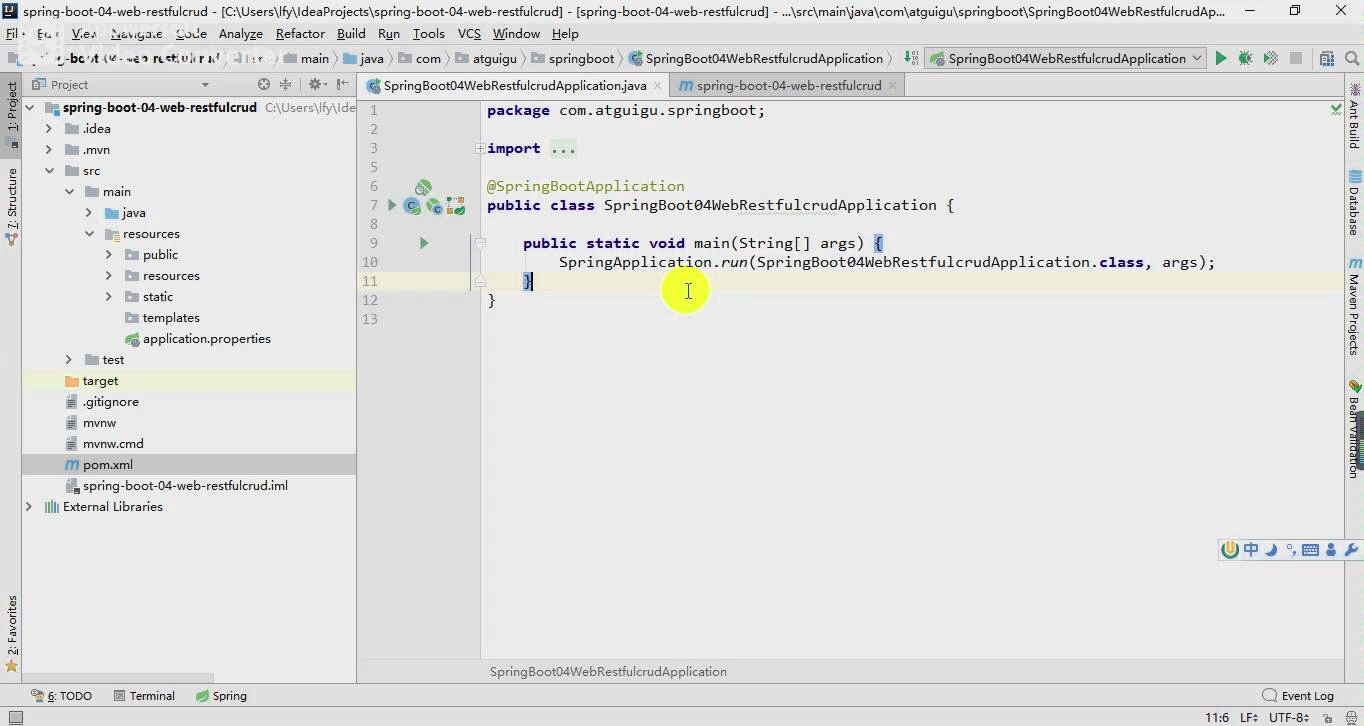Open the LF line separator selector

(1249, 717)
